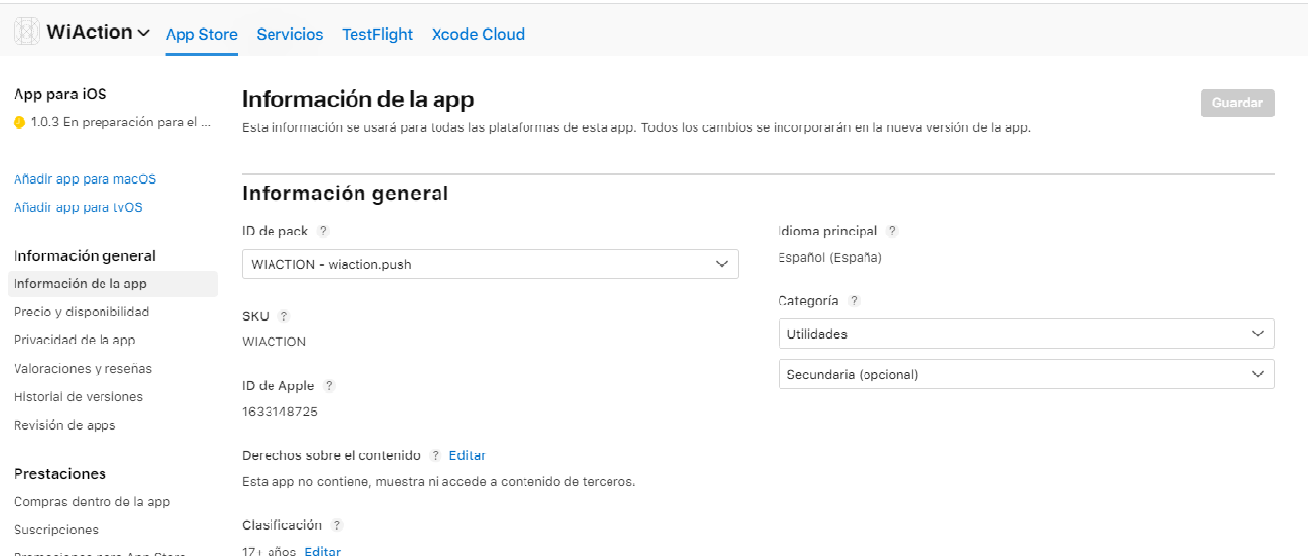
Task: Click the App para iOS sidebar heading
Action: (x=60, y=94)
